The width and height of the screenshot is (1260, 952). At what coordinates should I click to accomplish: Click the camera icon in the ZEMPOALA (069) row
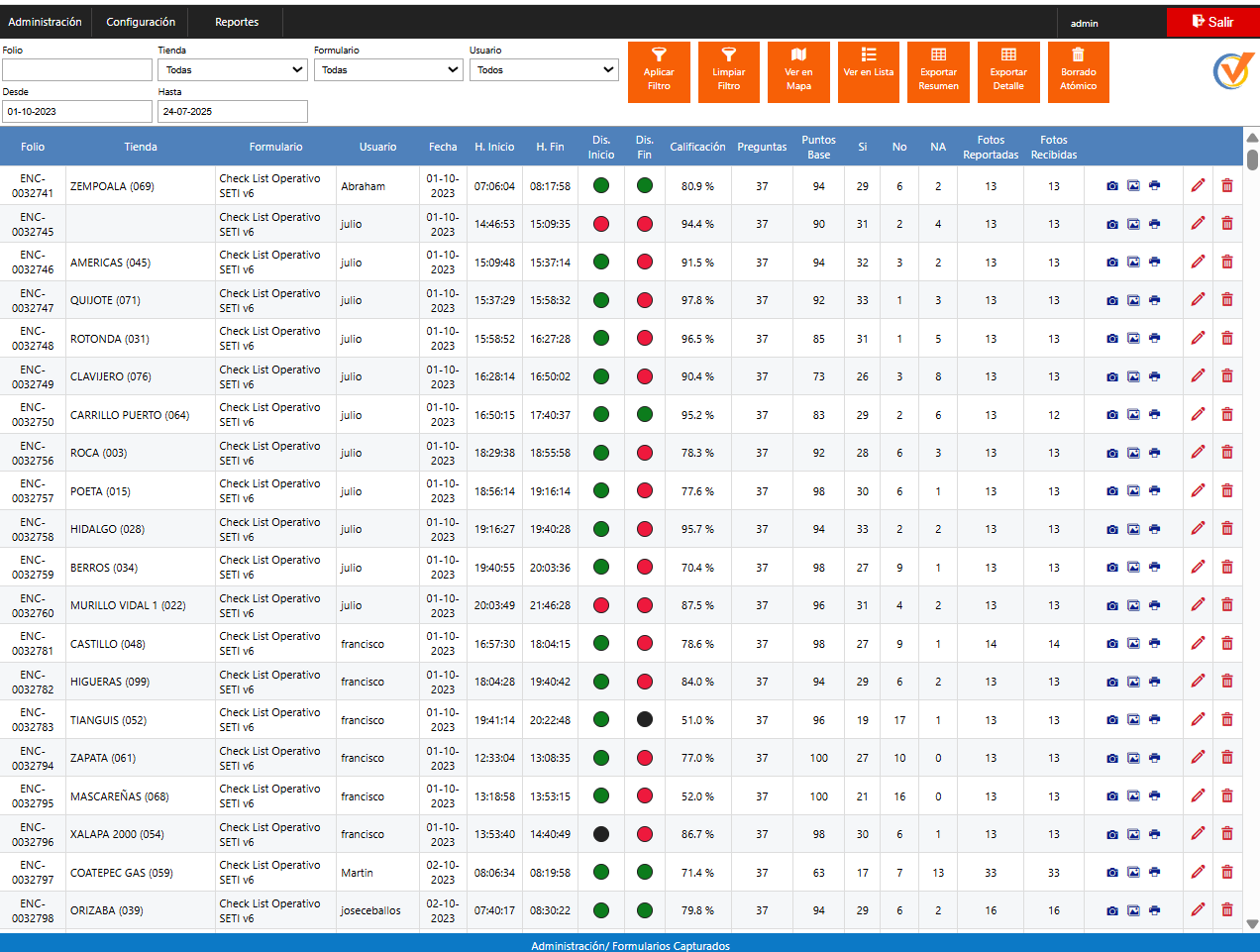coord(1112,186)
